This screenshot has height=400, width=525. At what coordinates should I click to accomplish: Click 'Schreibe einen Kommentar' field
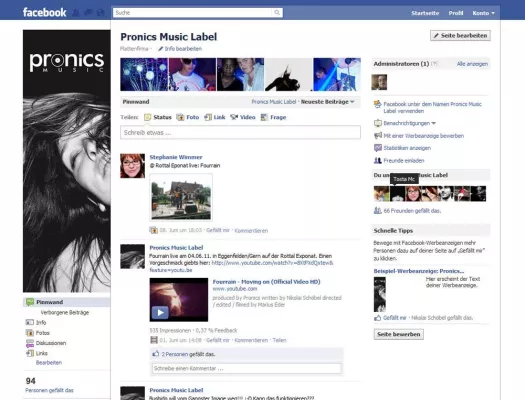[247, 369]
